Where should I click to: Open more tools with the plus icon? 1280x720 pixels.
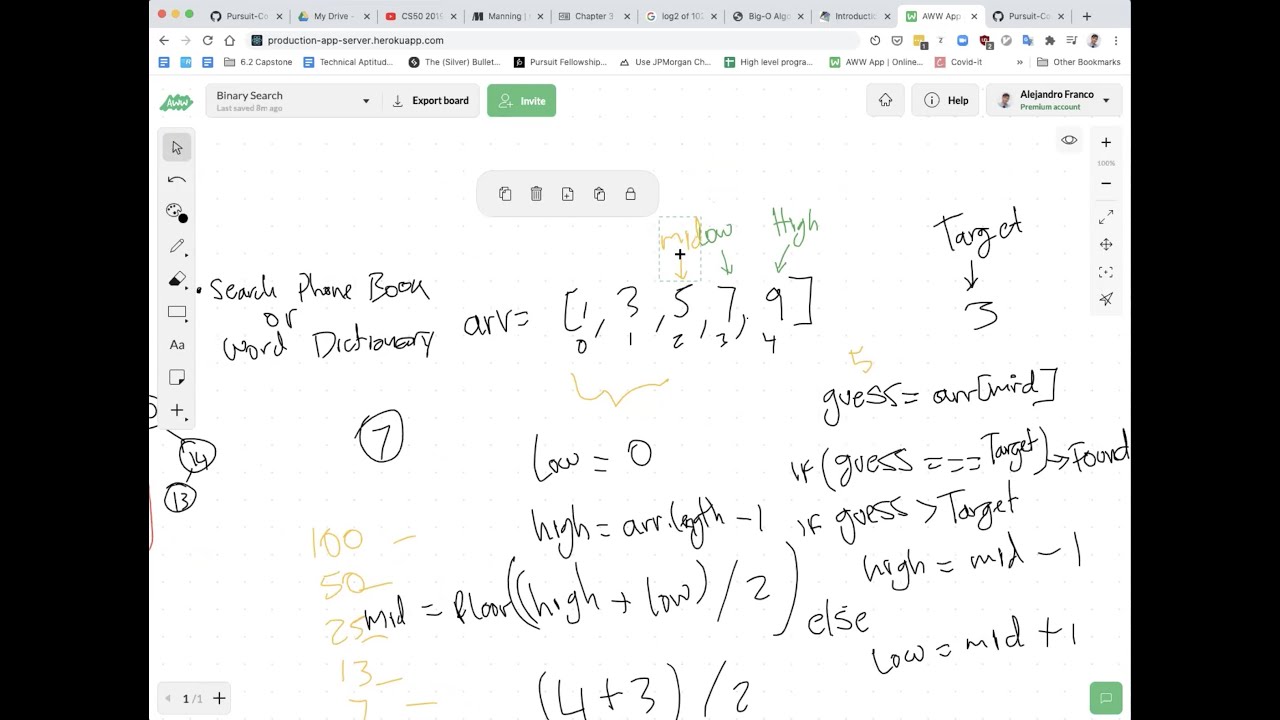click(x=177, y=410)
